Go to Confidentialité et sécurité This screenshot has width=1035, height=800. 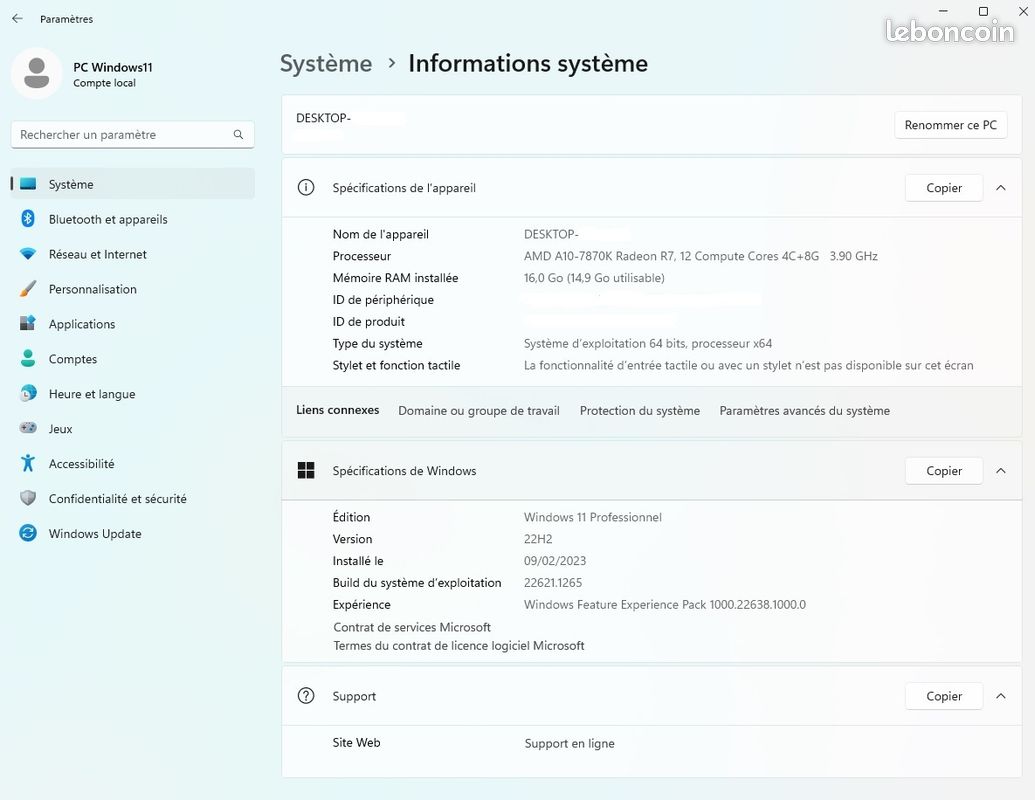133,499
